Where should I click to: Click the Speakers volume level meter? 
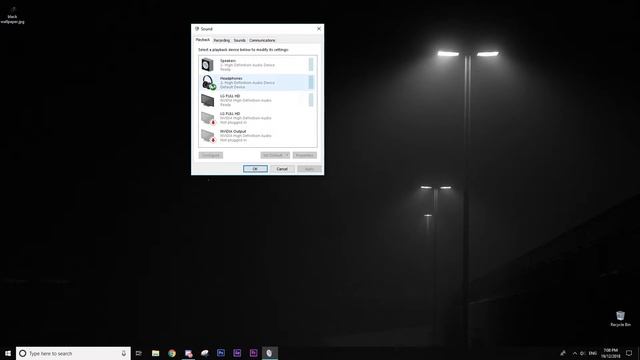click(311, 64)
